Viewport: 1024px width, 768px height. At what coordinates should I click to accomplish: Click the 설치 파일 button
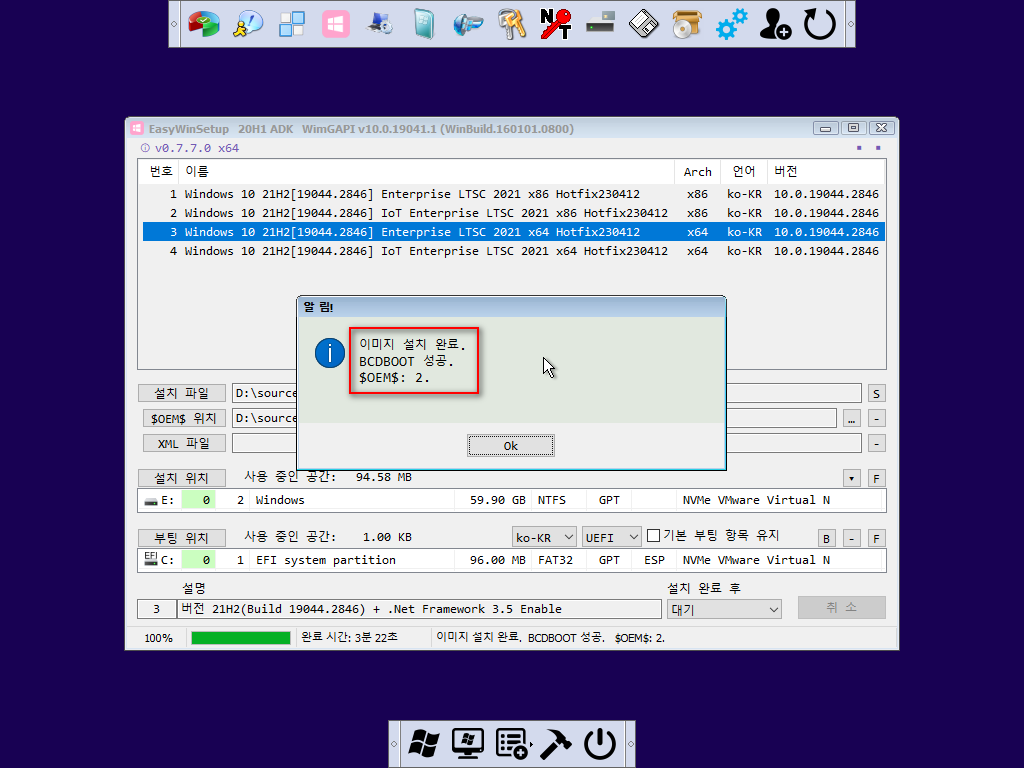coord(182,393)
